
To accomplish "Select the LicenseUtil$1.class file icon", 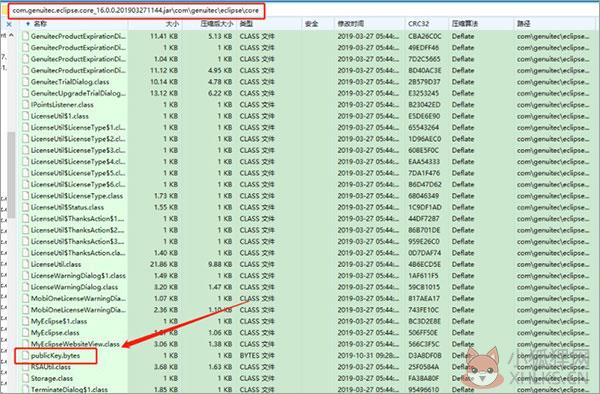I will coord(26,116).
